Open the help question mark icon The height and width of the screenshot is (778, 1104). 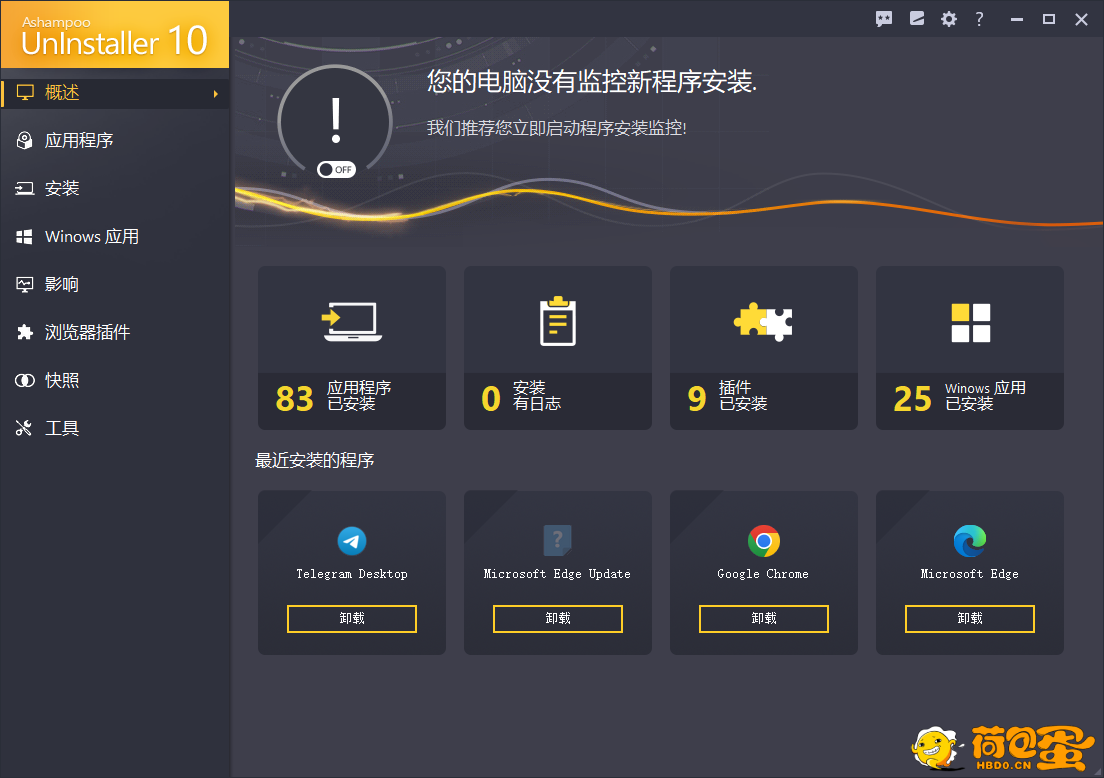[x=979, y=19]
